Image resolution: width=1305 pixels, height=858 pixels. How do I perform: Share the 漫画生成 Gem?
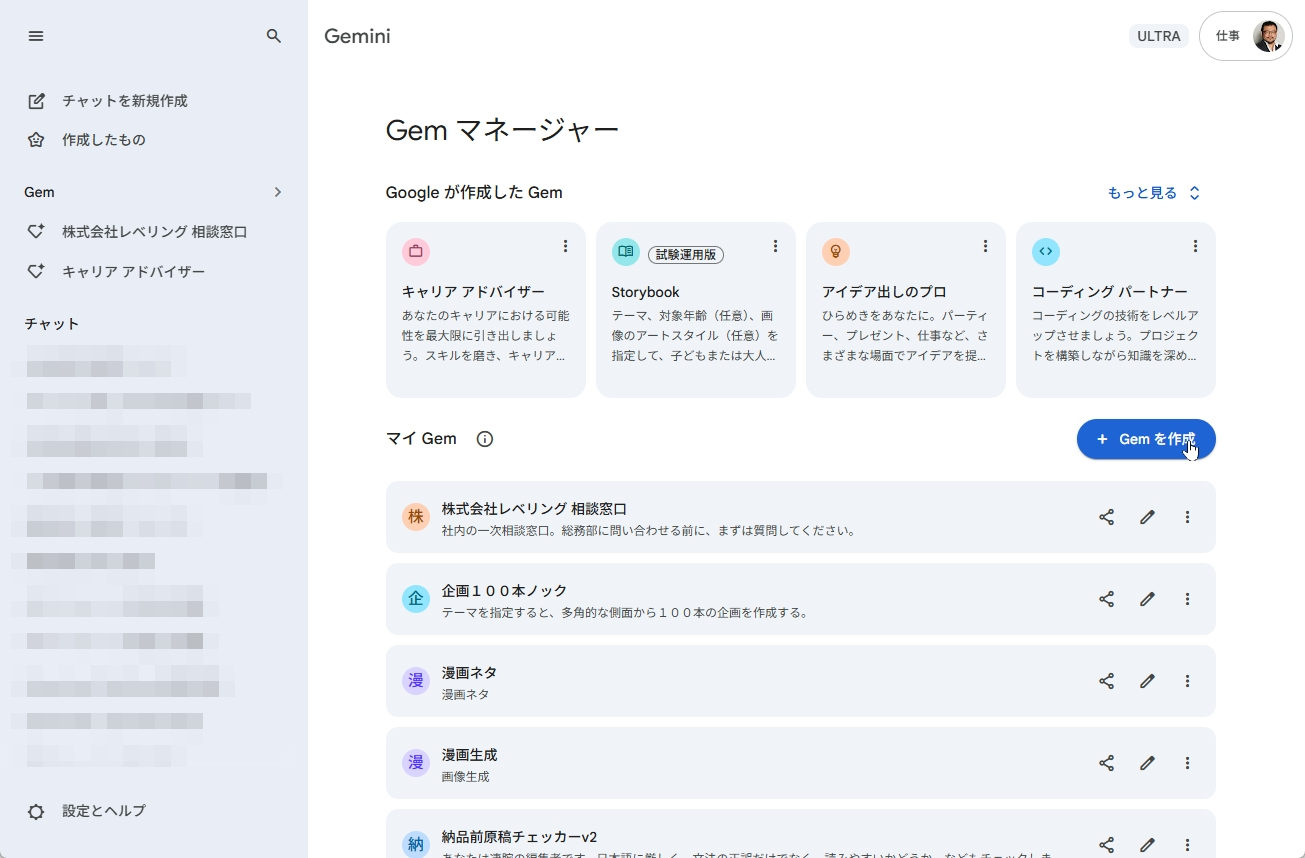(x=1106, y=763)
